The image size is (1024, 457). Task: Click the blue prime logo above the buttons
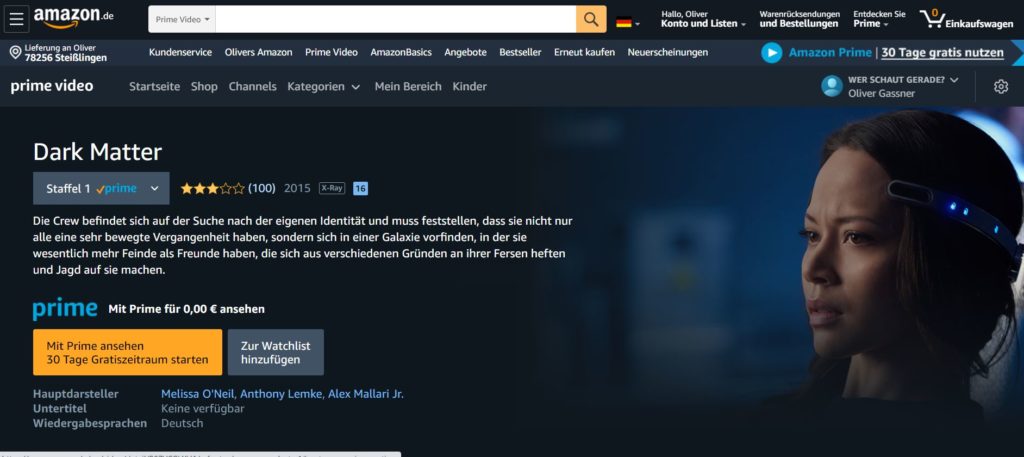click(x=65, y=309)
